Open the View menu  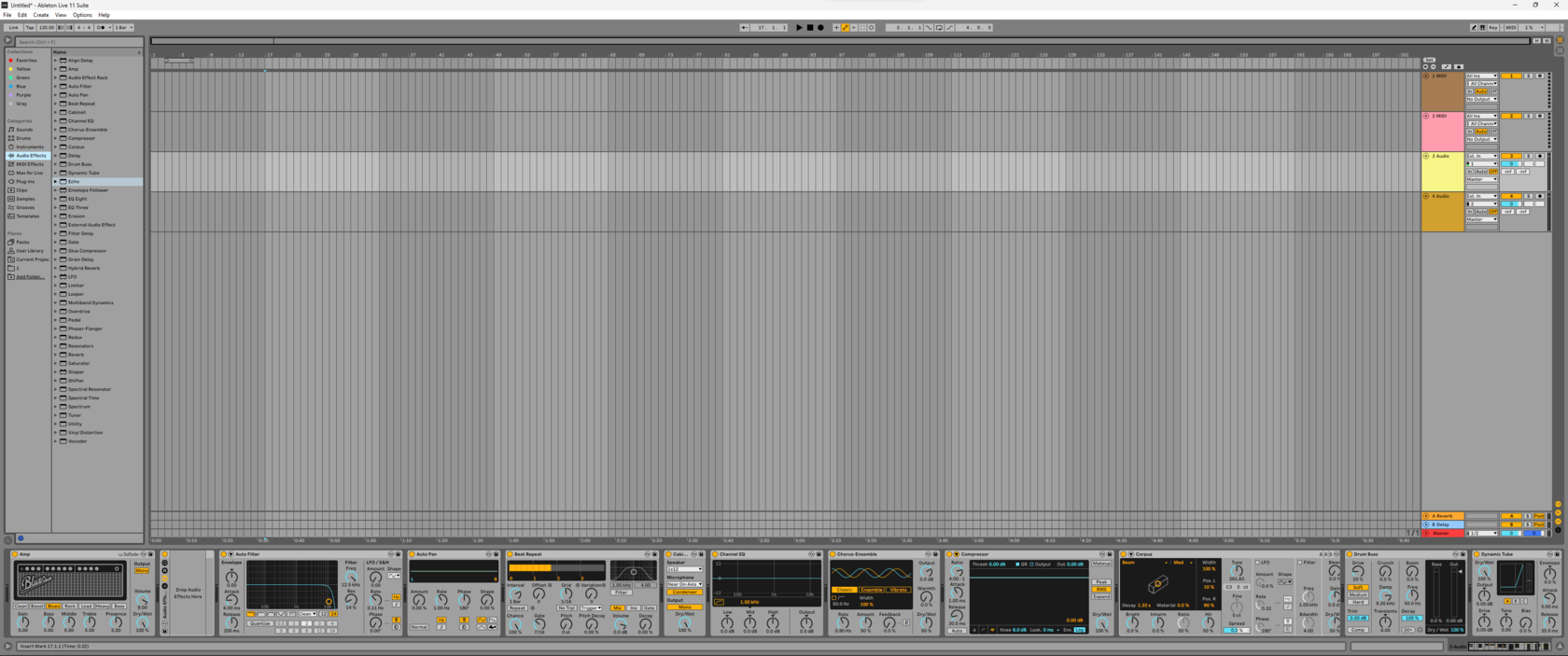[61, 15]
